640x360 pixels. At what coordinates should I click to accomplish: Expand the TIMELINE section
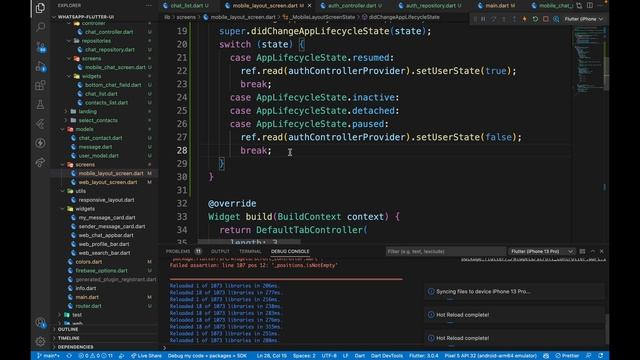click(x=69, y=338)
